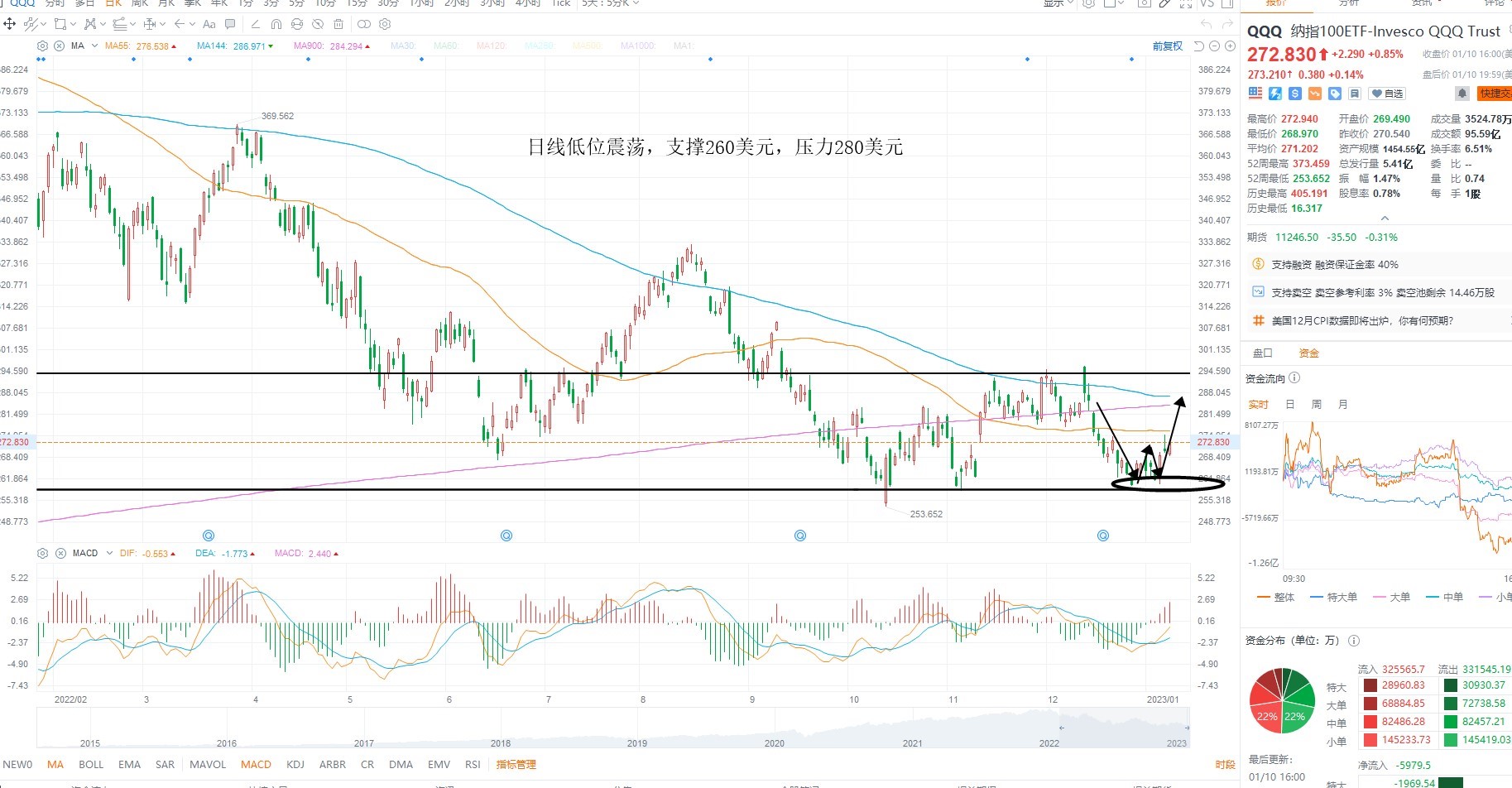Image resolution: width=1512 pixels, height=788 pixels.
Task: Click 支持融资 margin info row
Action: 1376,265
